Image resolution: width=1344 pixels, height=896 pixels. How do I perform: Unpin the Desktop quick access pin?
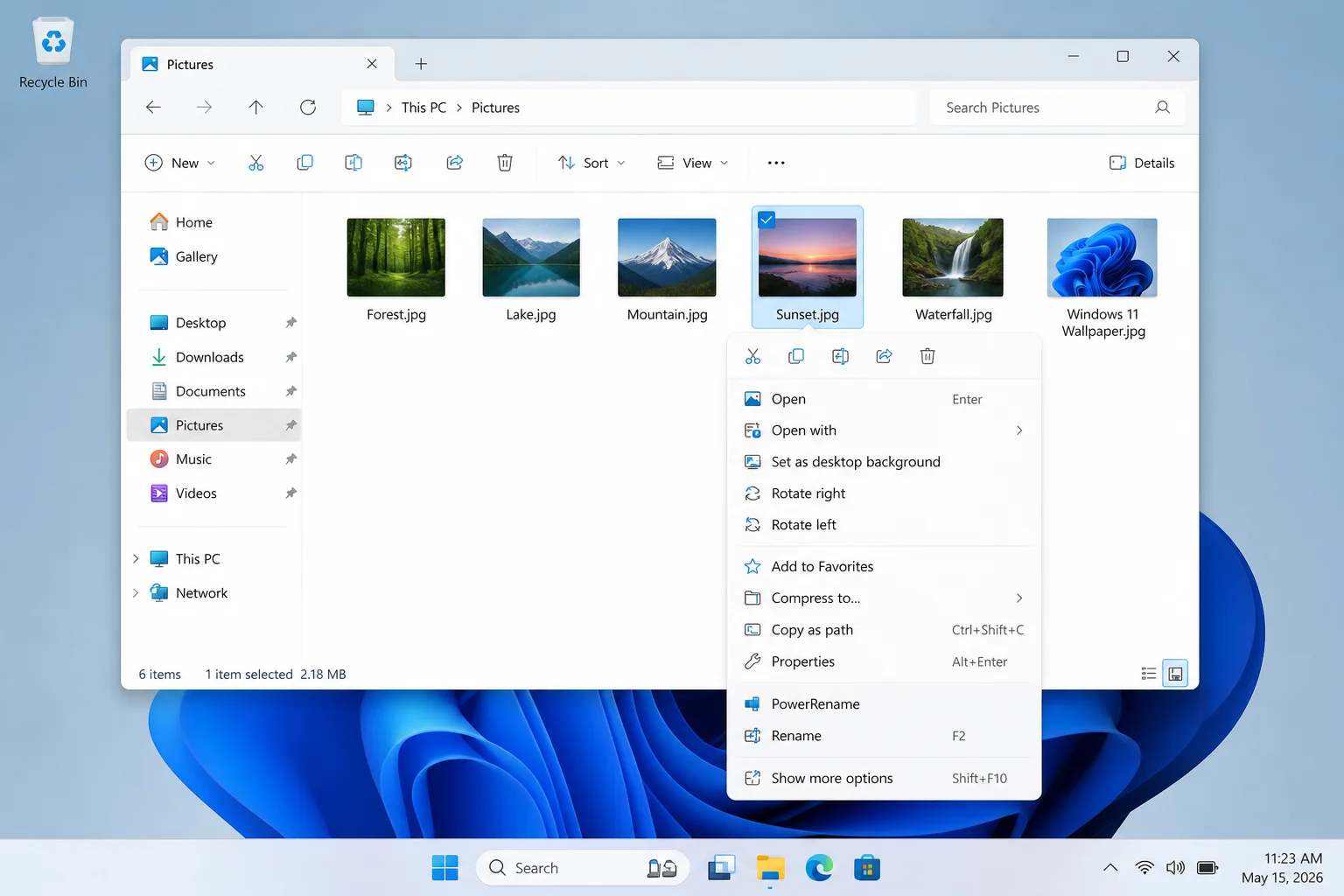click(x=290, y=323)
